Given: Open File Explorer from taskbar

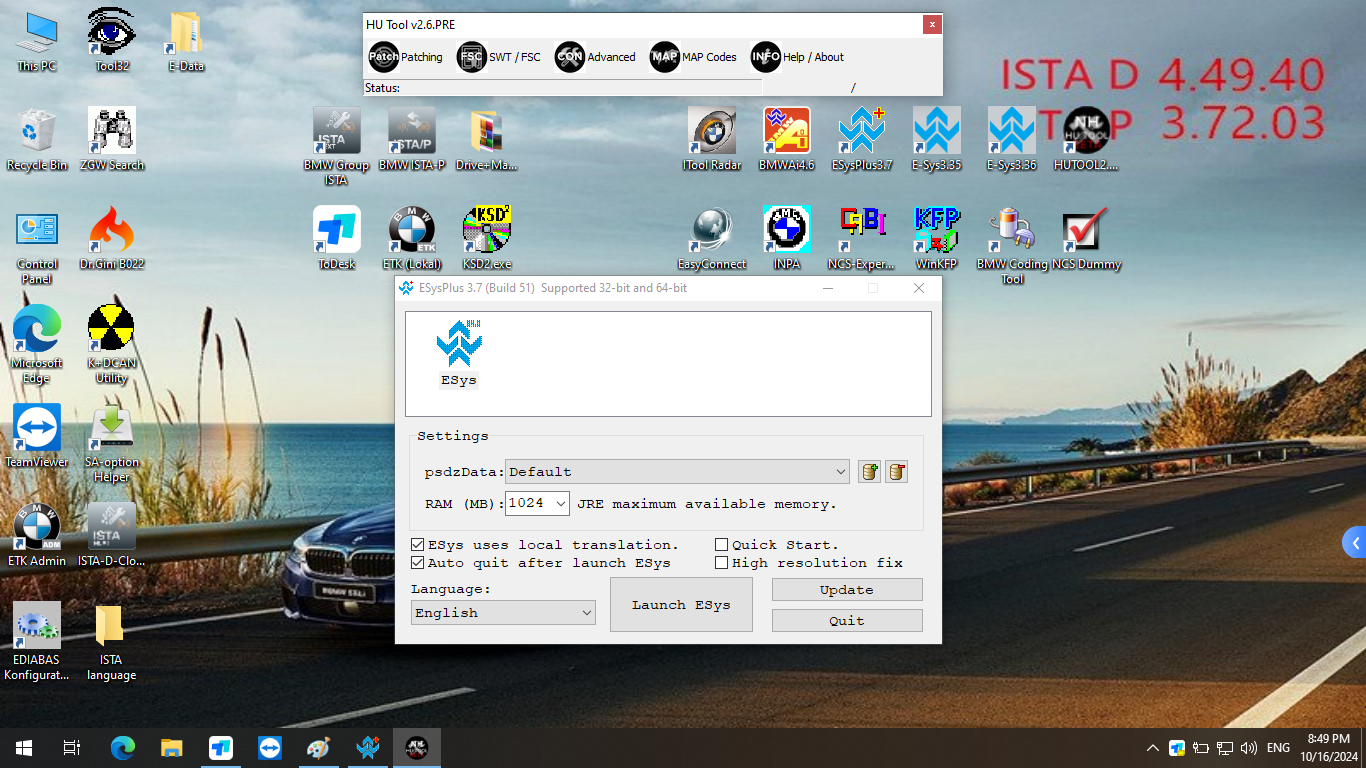Looking at the screenshot, I should [x=172, y=748].
